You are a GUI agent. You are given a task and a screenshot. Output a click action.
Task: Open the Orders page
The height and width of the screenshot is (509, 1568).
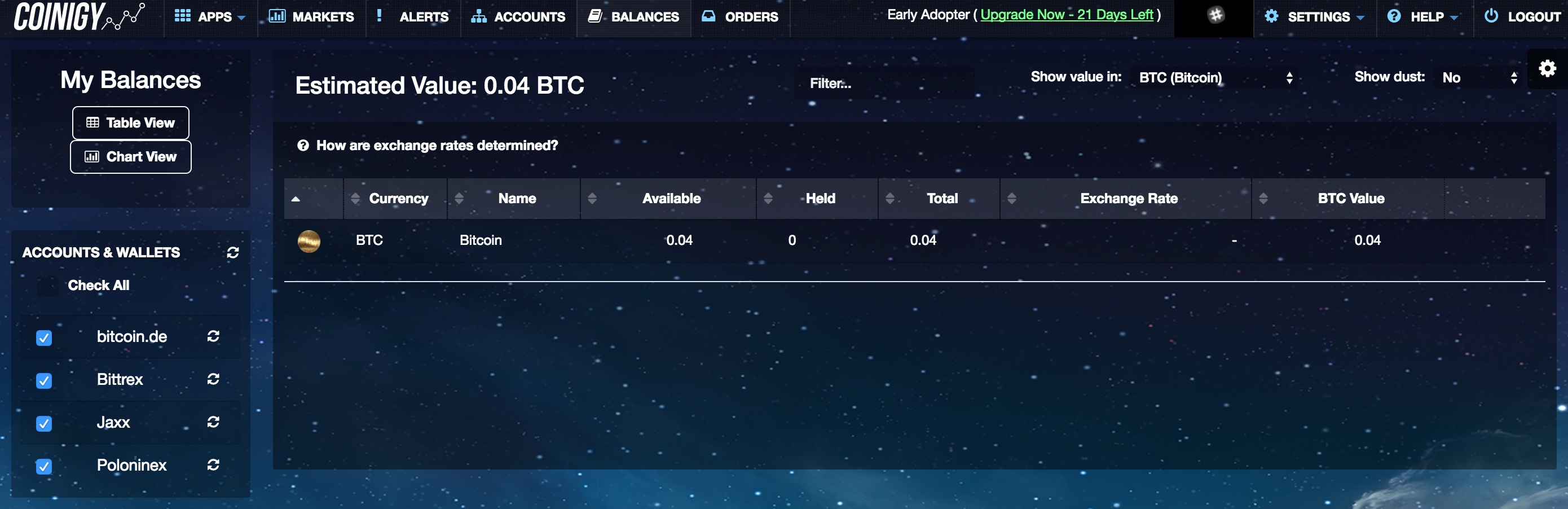[x=740, y=17]
